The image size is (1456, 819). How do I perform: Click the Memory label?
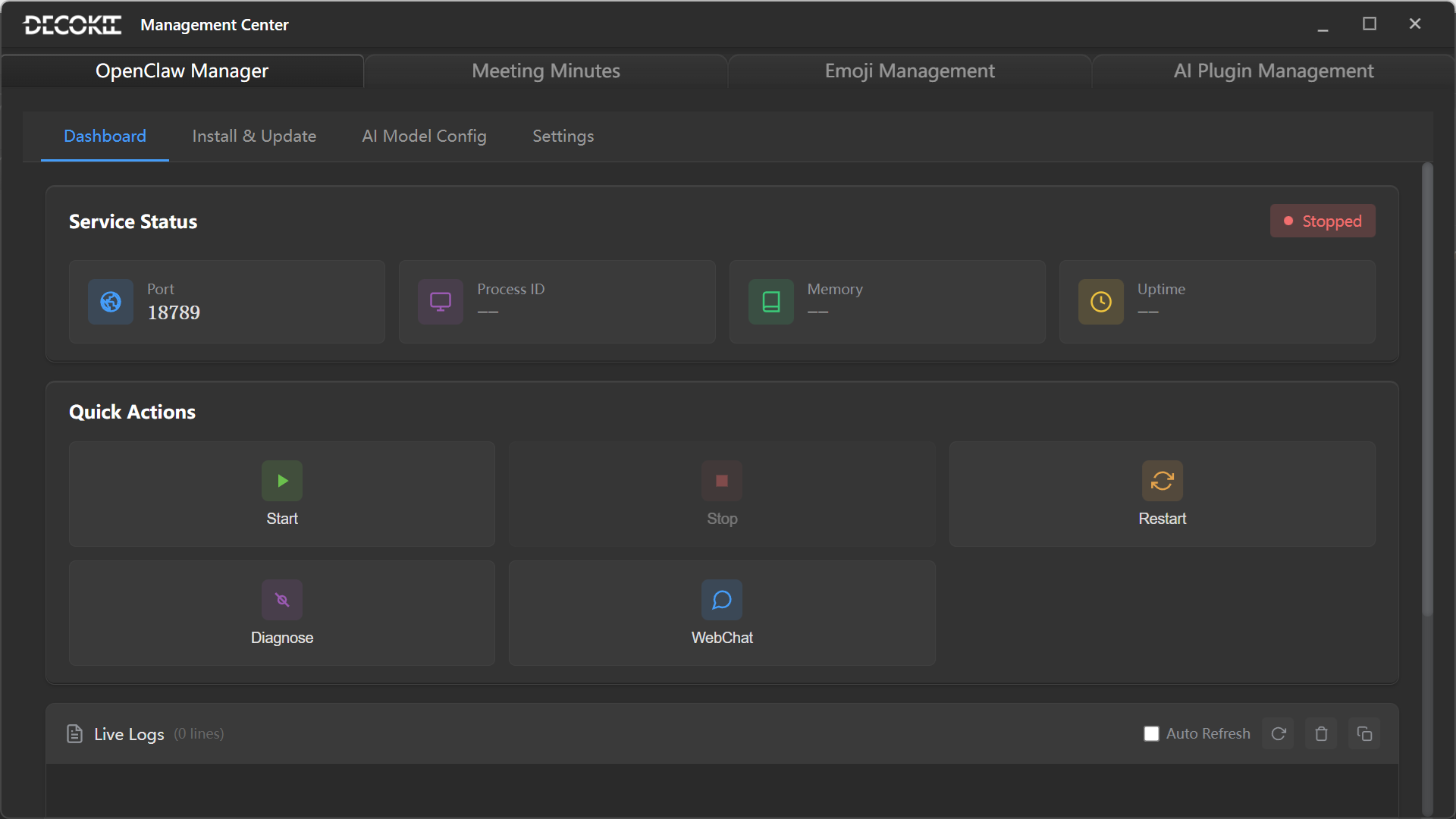(x=835, y=289)
